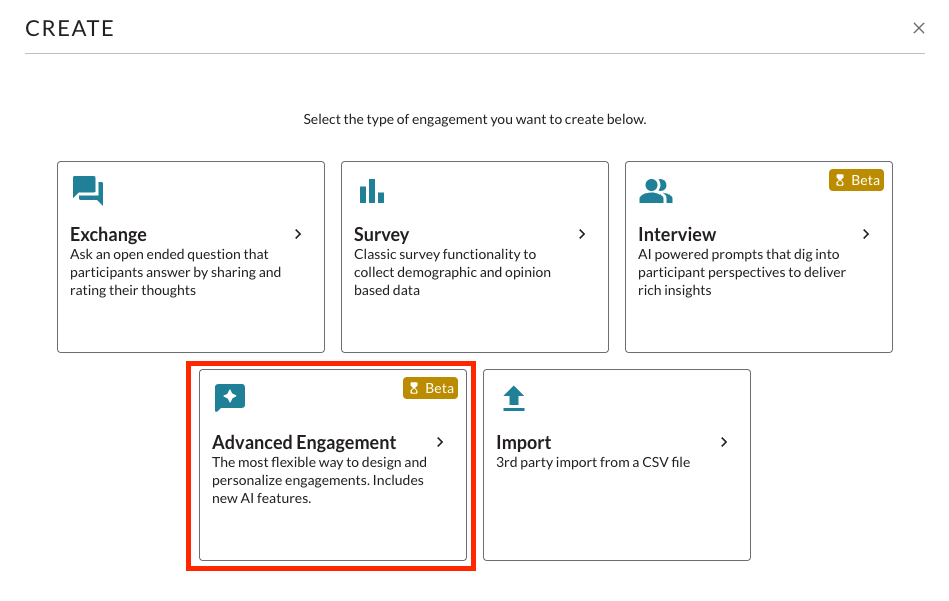Click the Interview people icon
Image resolution: width=949 pixels, height=601 pixels.
(x=655, y=191)
